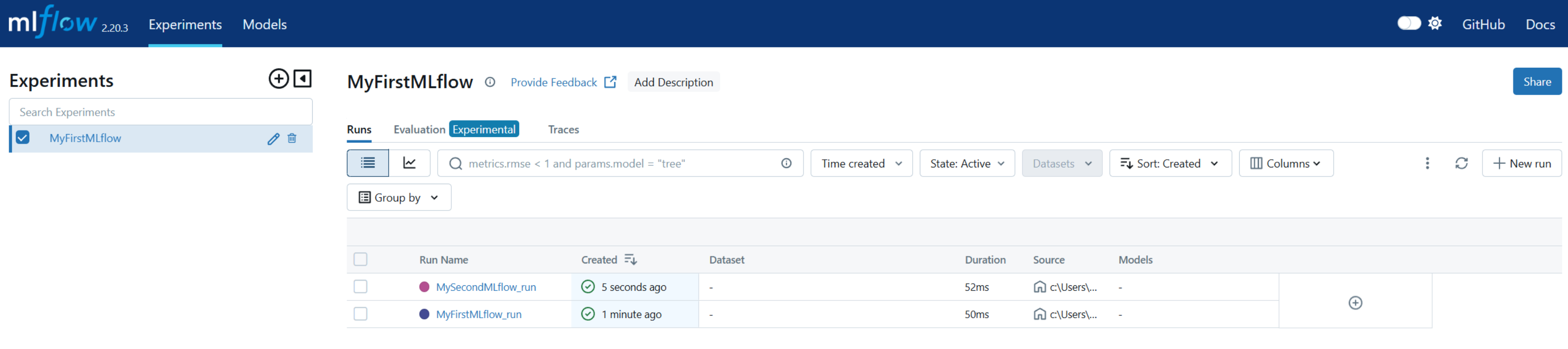Click the Source column header
Image resolution: width=1568 pixels, height=349 pixels.
1049,260
